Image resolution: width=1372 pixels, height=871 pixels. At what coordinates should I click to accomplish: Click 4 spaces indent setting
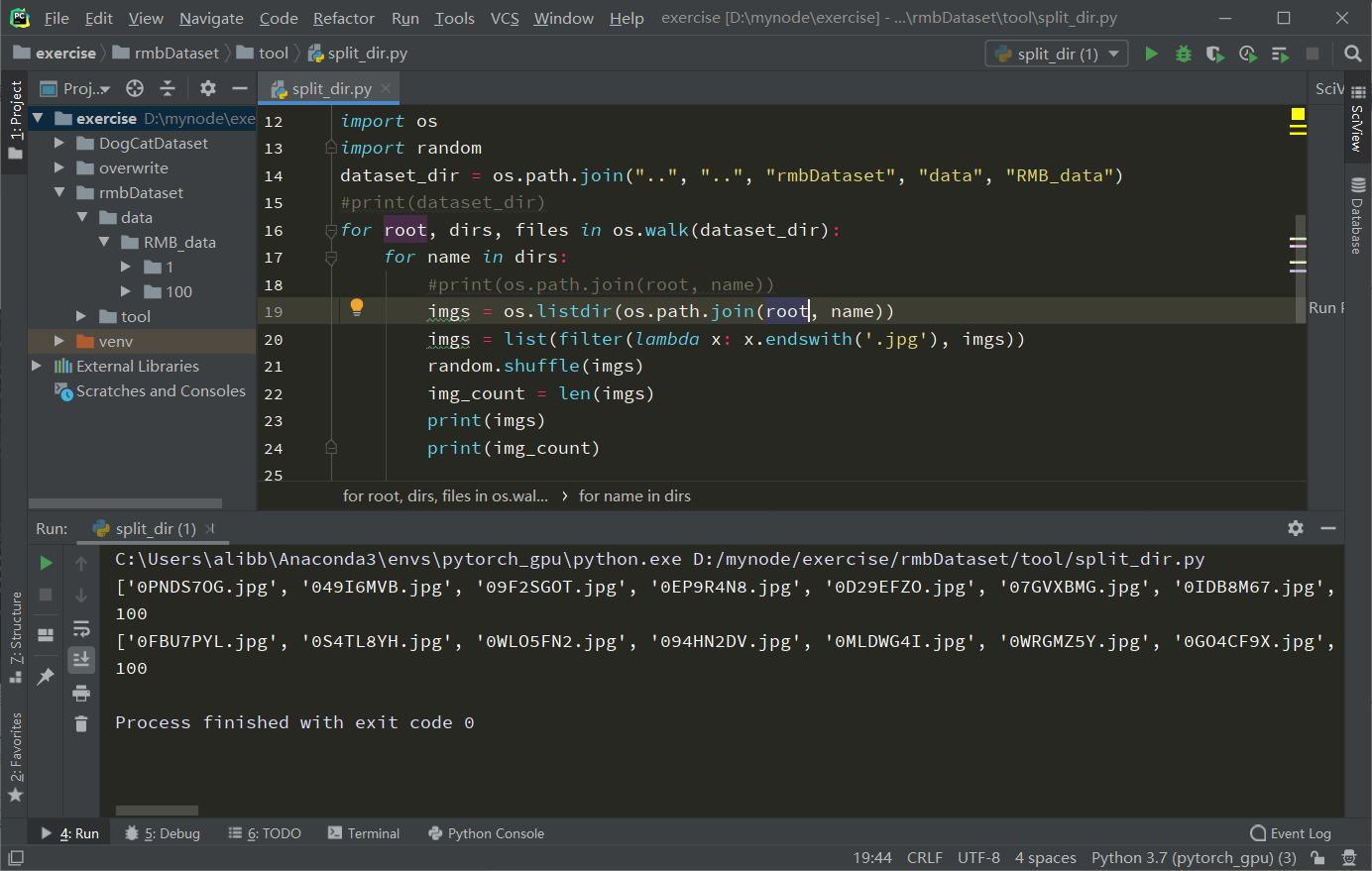(1045, 858)
